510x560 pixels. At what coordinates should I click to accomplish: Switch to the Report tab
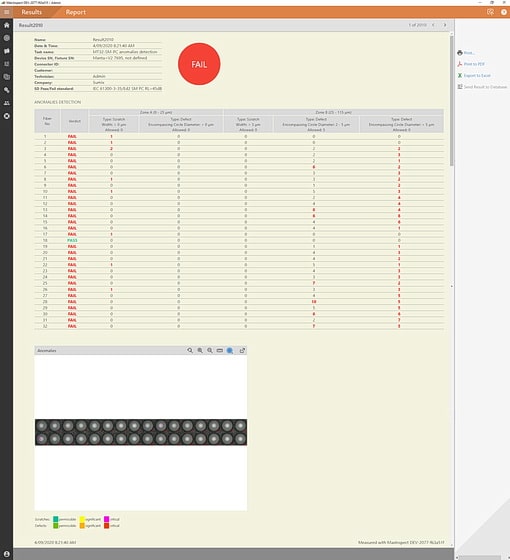75,12
